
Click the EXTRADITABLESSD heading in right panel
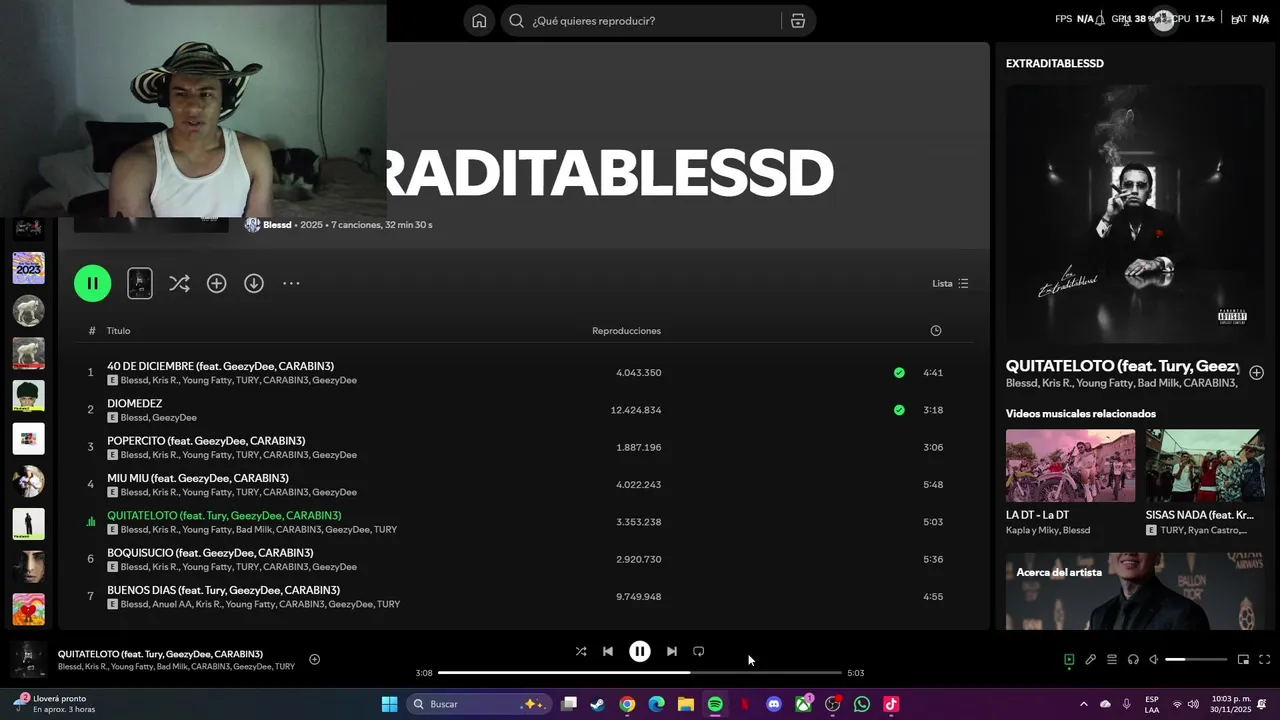click(1055, 63)
